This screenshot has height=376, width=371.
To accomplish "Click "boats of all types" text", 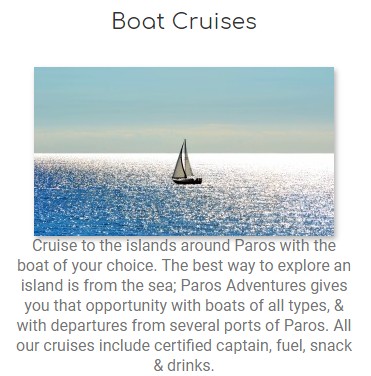I will click(x=267, y=306).
